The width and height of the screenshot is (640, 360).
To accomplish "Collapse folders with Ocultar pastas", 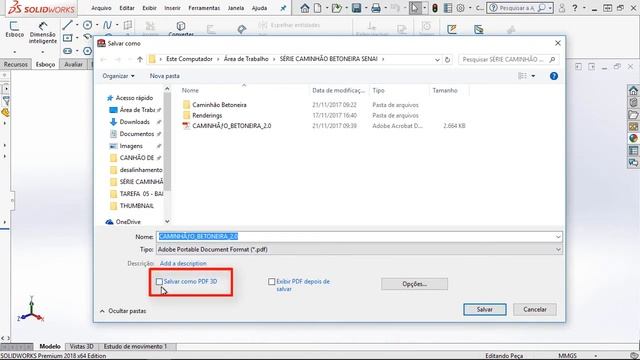I will coord(123,311).
